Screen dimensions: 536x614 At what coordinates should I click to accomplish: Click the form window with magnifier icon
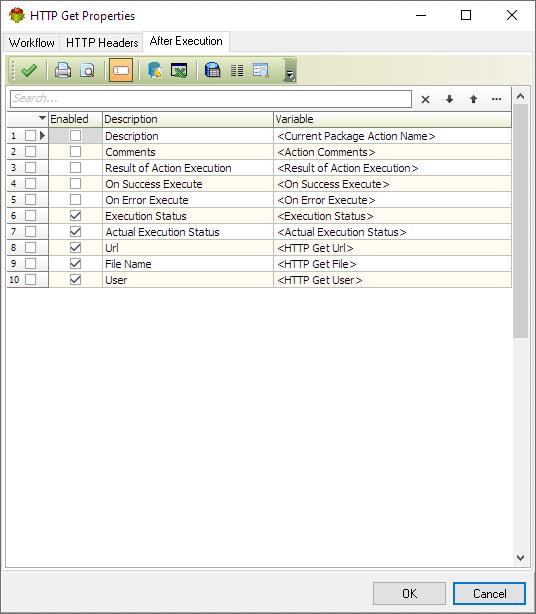[x=261, y=70]
